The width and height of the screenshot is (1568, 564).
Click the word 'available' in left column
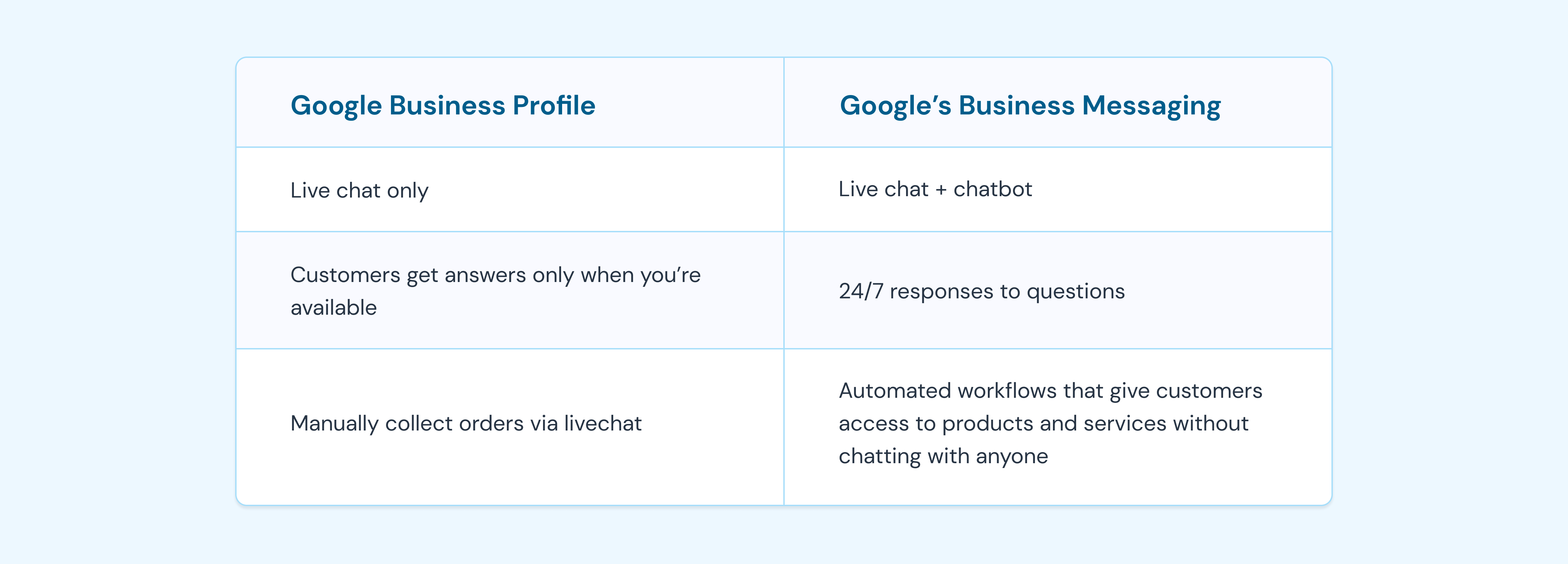tap(334, 308)
